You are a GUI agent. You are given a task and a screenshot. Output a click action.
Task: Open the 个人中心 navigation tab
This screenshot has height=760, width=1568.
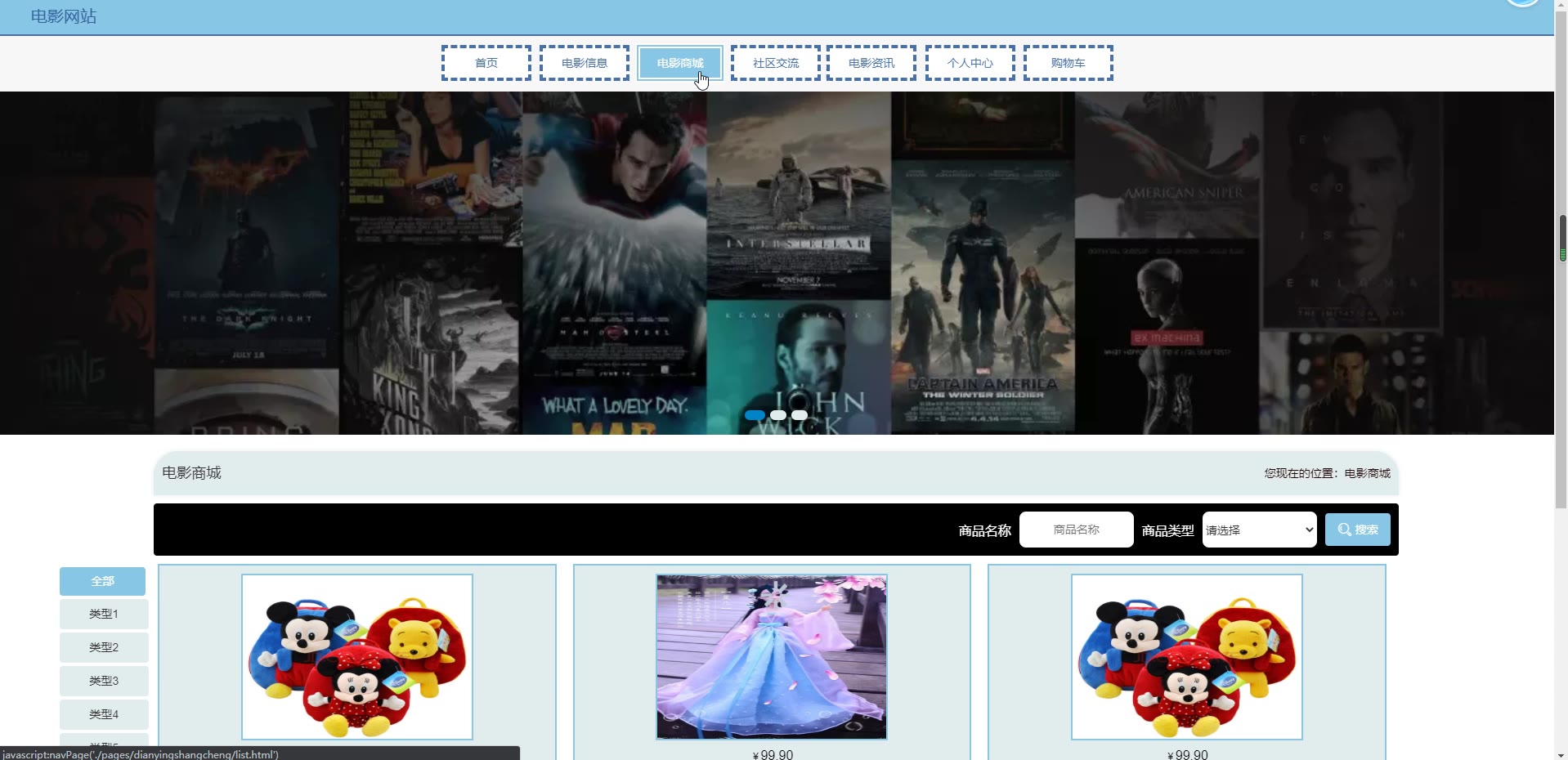[970, 63]
